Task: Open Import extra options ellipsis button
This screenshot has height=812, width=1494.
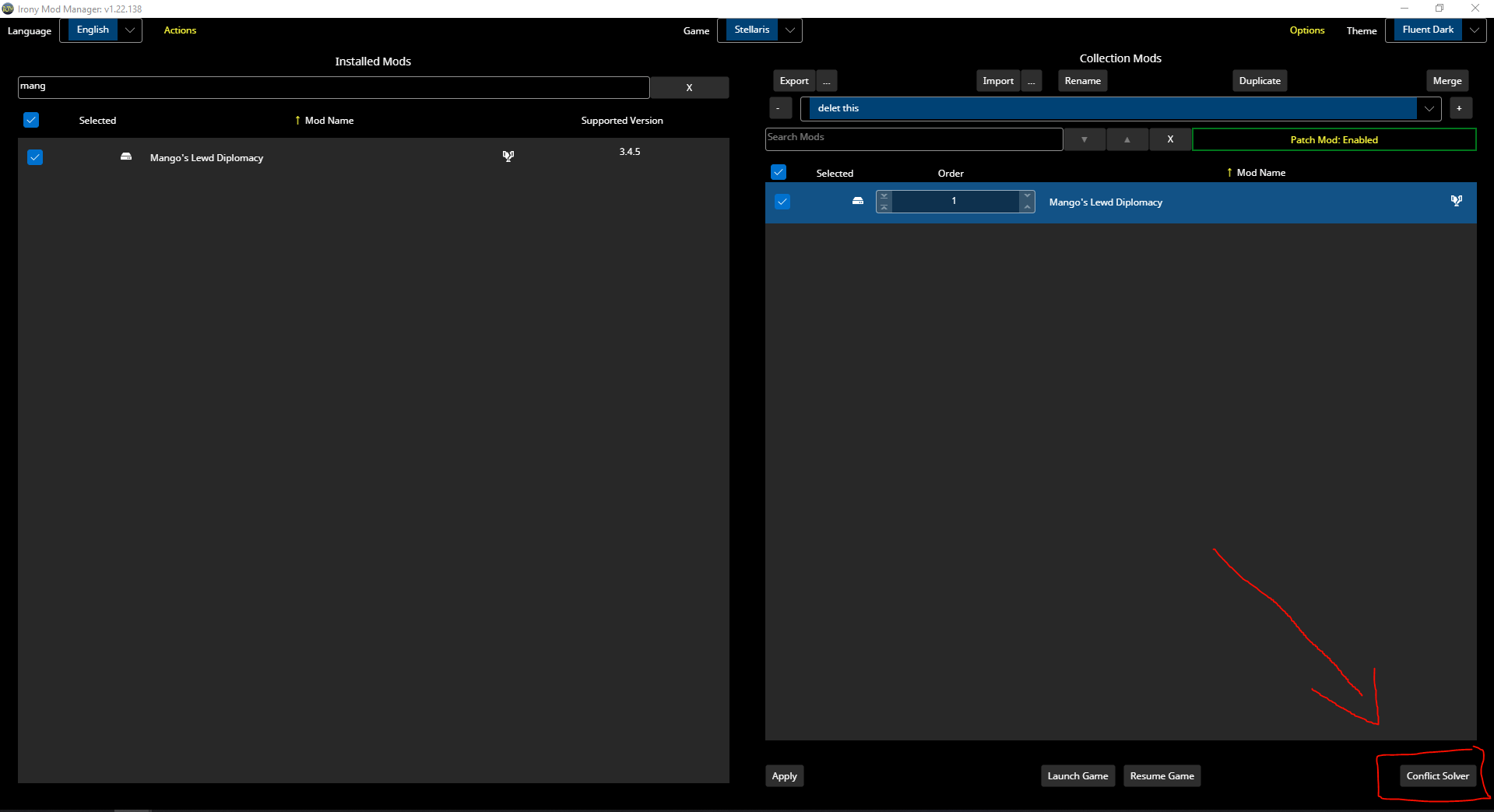Action: point(1032,81)
